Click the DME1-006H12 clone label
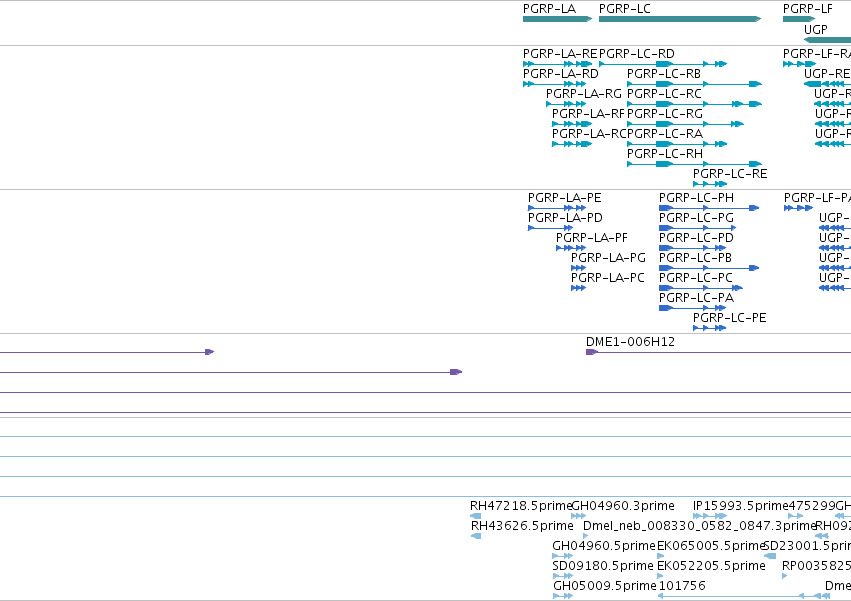 [631, 343]
